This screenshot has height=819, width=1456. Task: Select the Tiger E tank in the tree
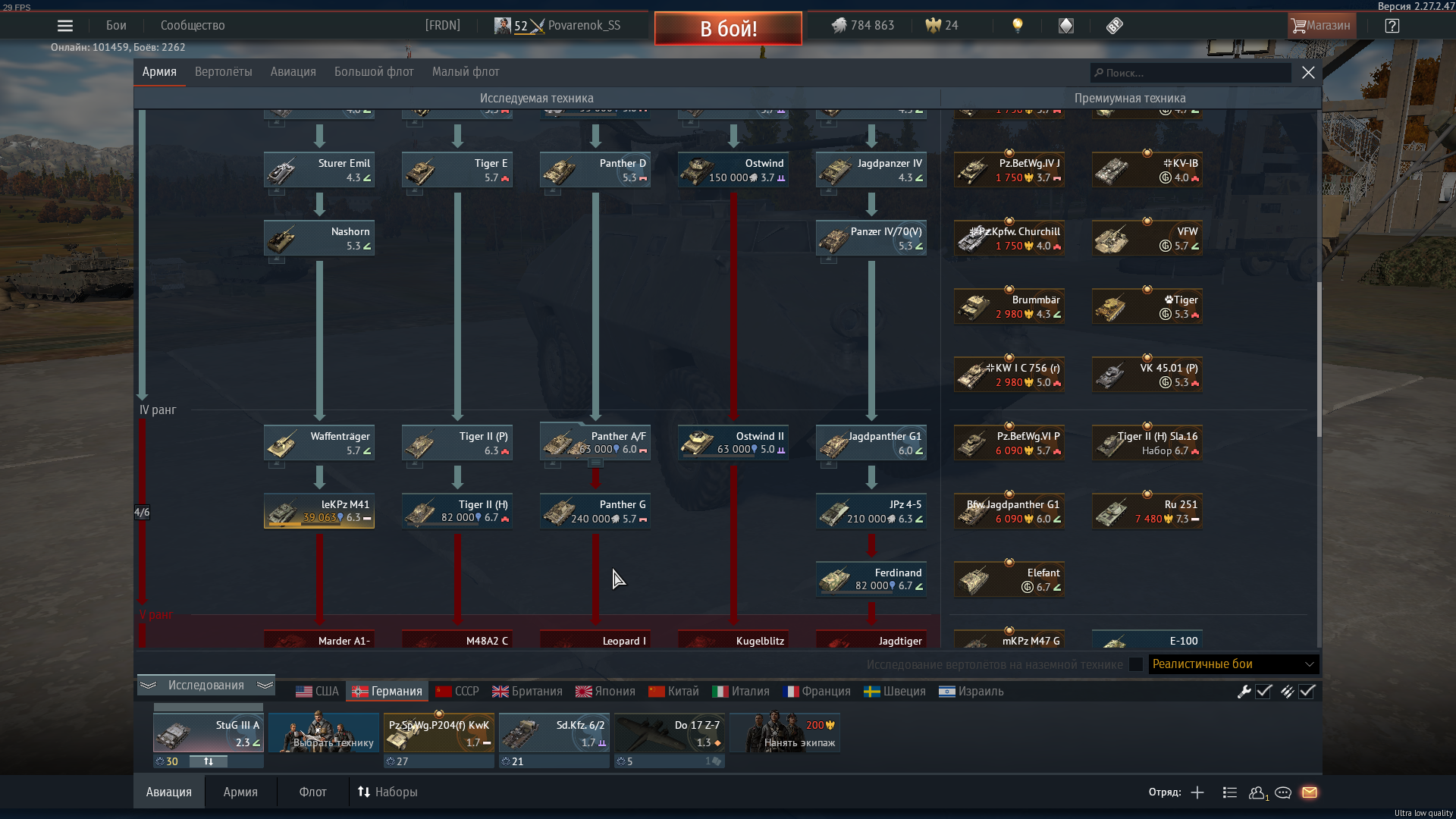pyautogui.click(x=457, y=171)
